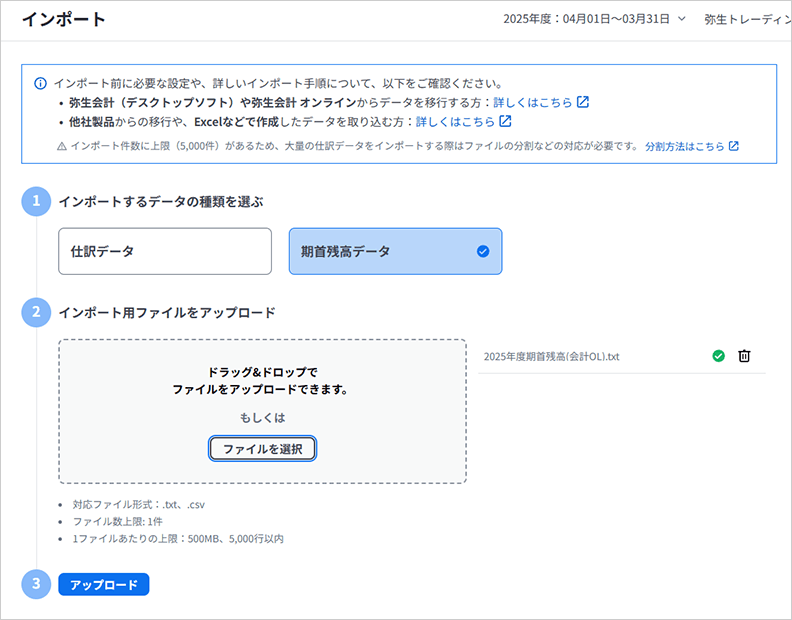
Task: Select the 期首残高データ data type option
Action: (395, 251)
